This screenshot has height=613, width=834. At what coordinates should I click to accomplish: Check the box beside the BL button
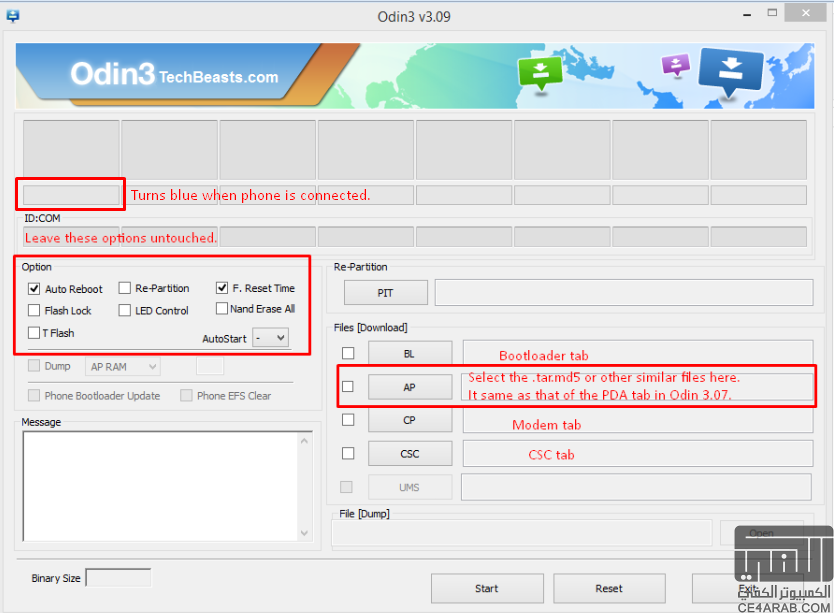348,353
